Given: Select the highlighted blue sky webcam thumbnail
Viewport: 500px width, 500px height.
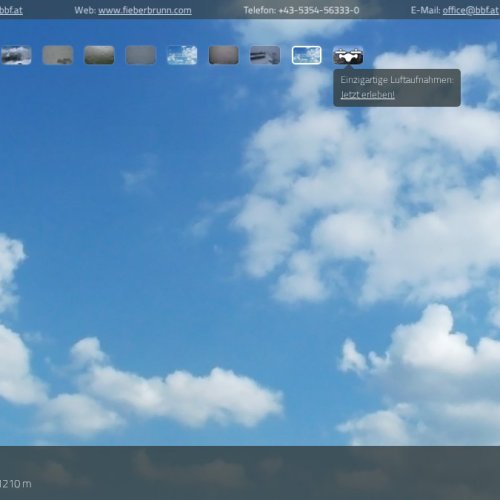Looking at the screenshot, I should [306, 55].
